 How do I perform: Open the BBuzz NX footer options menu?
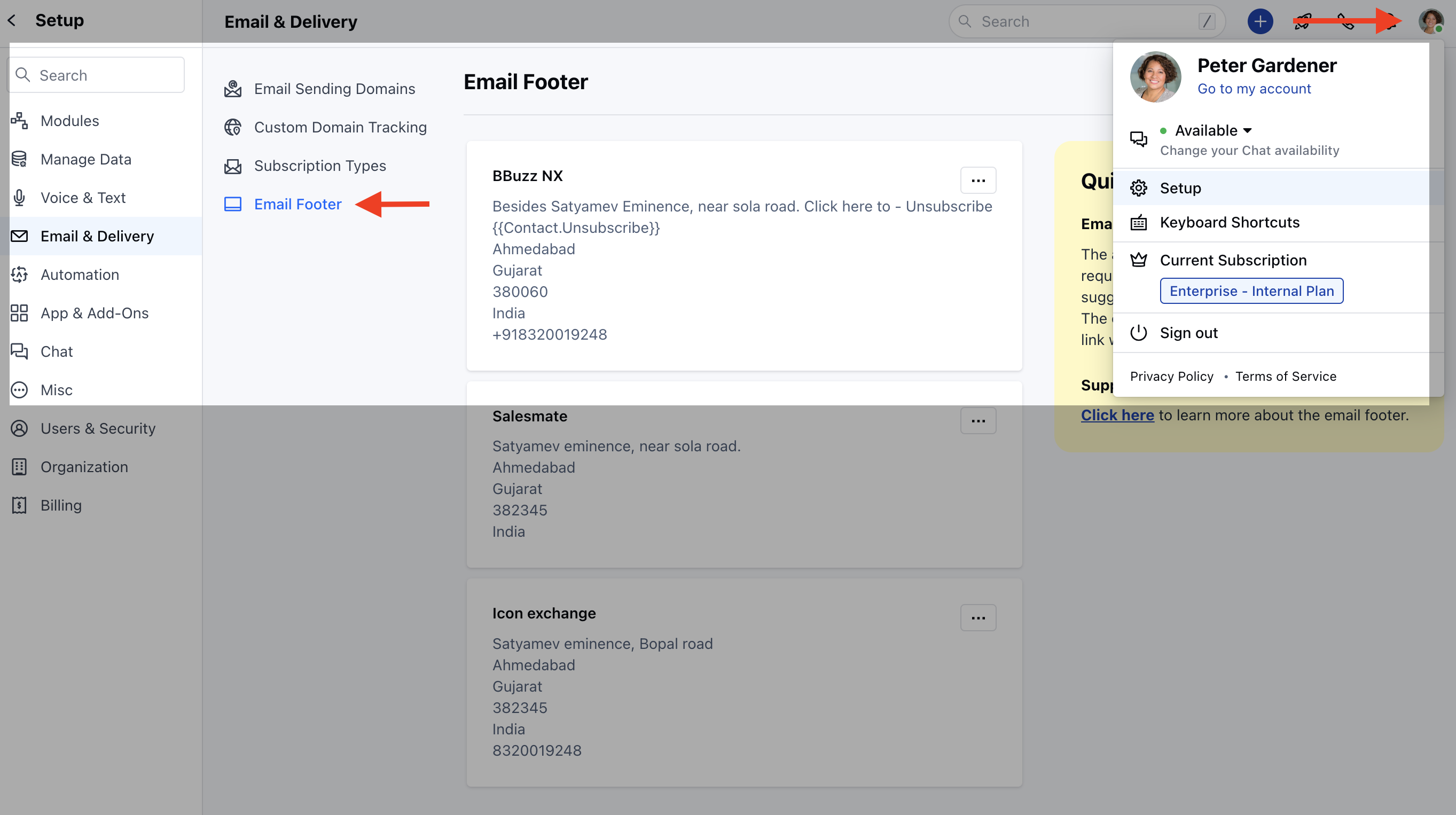(x=978, y=181)
